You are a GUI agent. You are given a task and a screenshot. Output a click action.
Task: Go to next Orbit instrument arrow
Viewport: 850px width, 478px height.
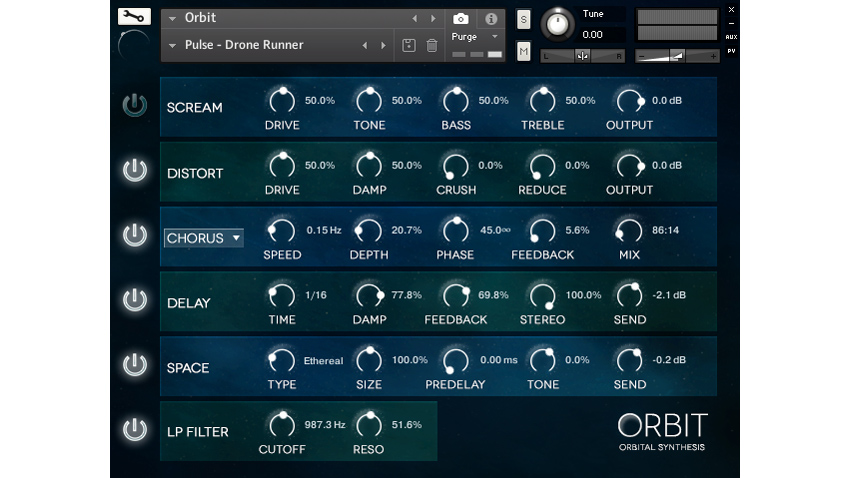coord(433,18)
